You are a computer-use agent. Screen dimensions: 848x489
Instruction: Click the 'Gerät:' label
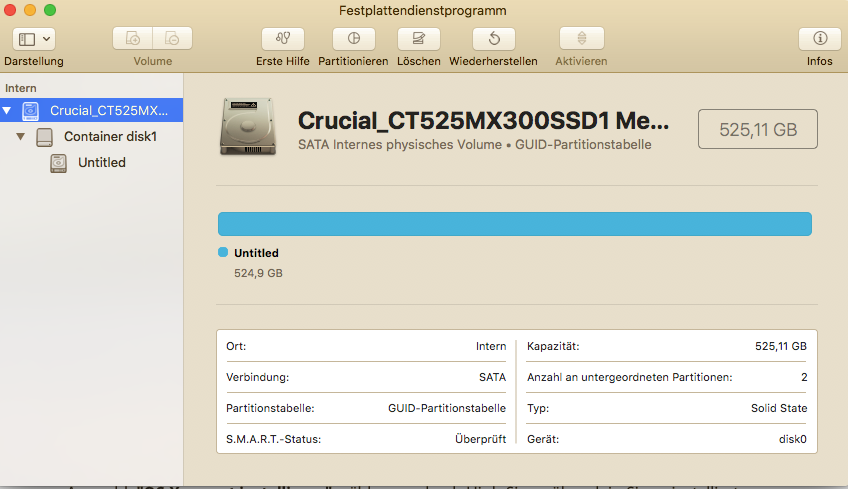pyautogui.click(x=543, y=439)
